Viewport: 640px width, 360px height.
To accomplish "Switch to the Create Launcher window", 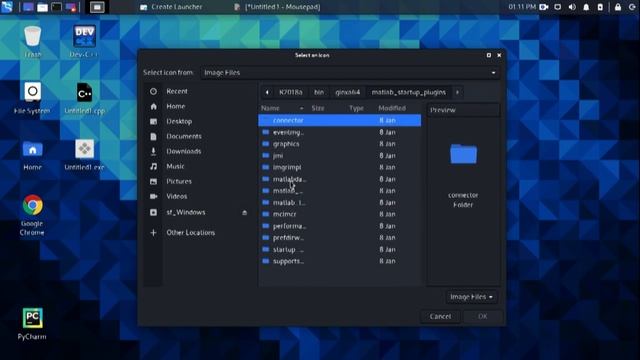I will tap(171, 7).
